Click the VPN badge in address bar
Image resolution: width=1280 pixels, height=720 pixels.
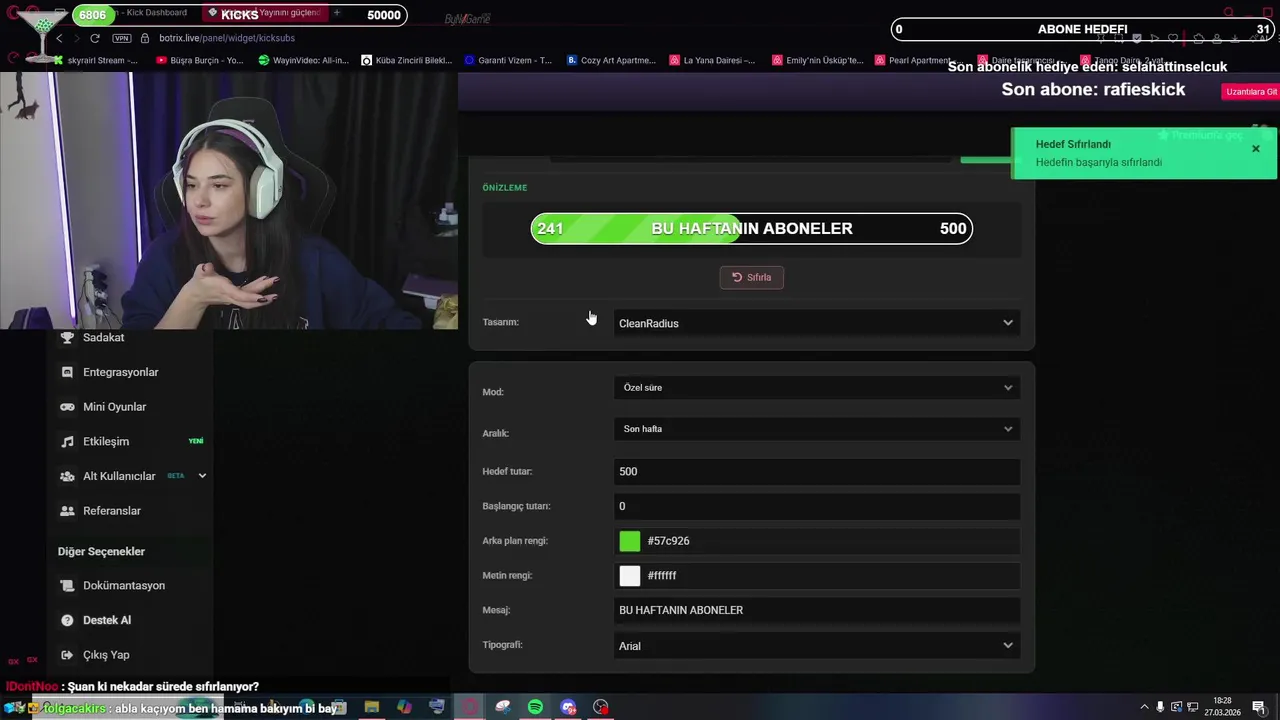[122, 38]
